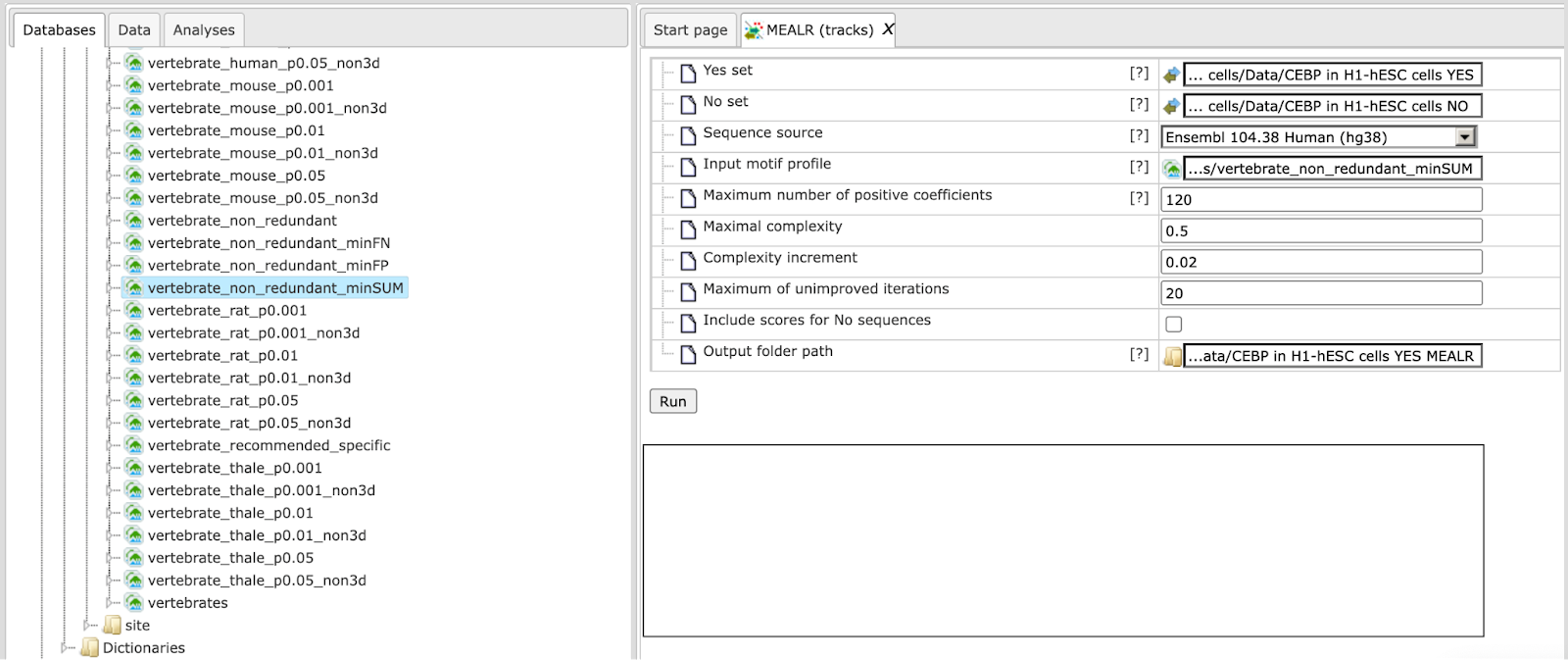Switch to the Analyses tab
1568x660 pixels.
pos(204,29)
